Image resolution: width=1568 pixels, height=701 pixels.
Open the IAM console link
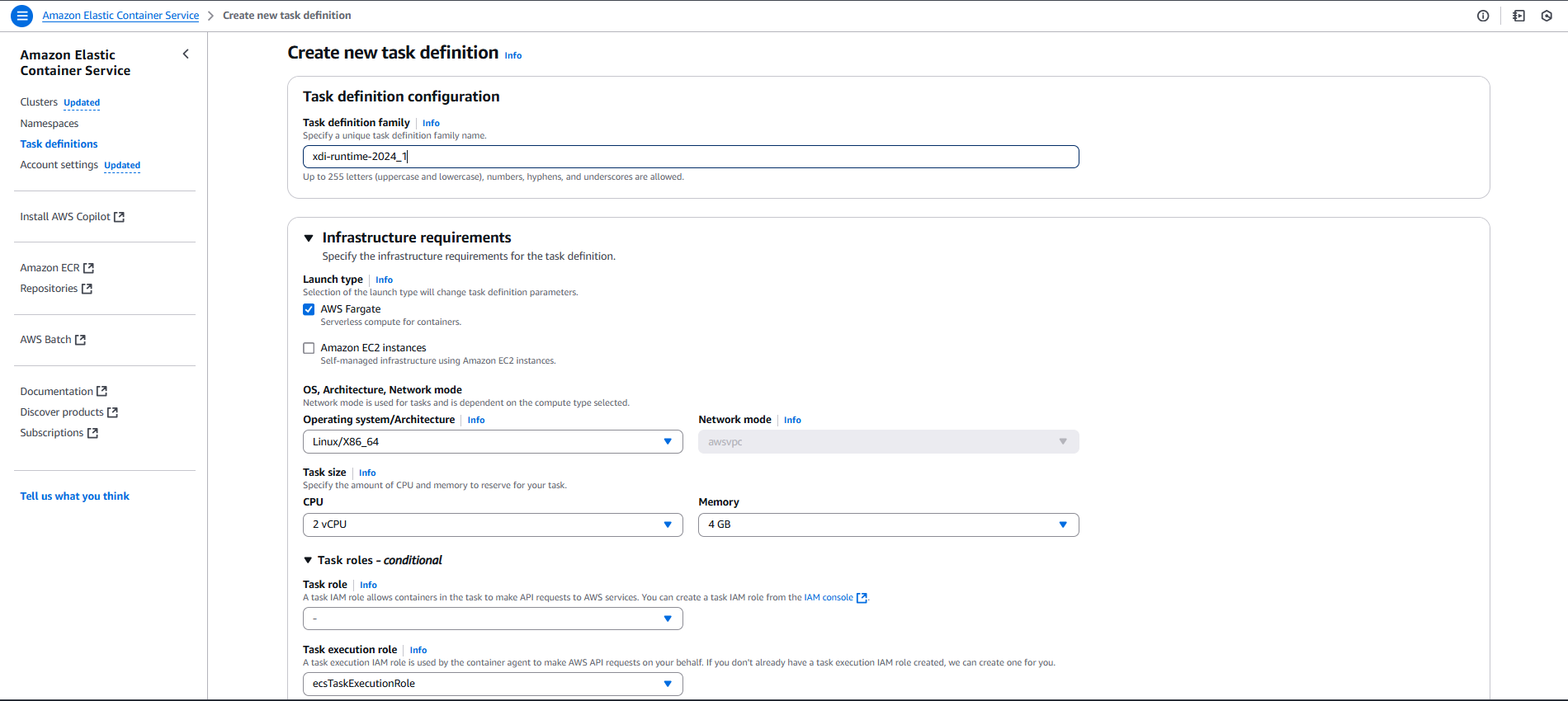(x=829, y=598)
